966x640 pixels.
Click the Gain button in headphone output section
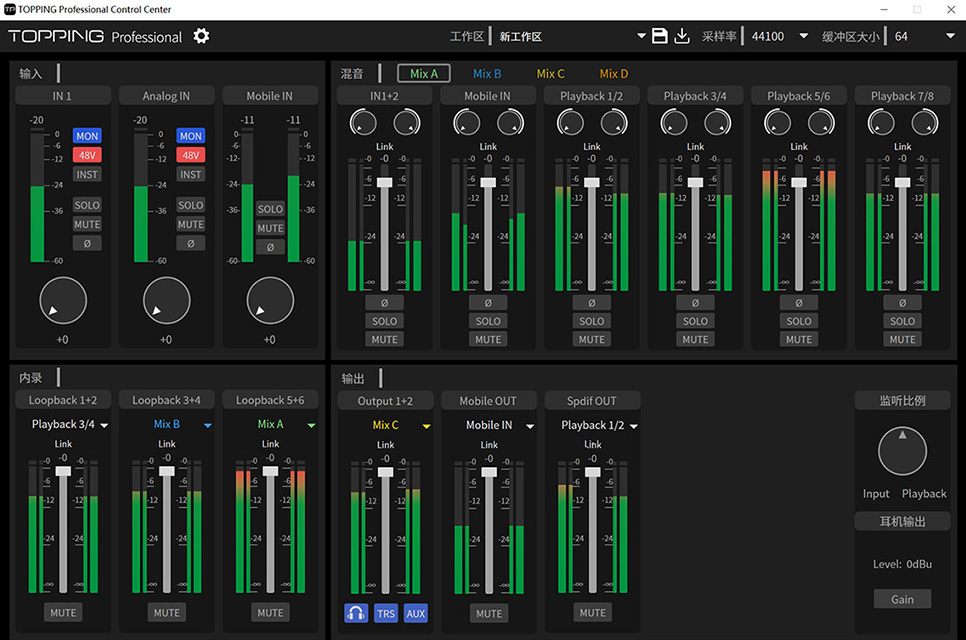[x=902, y=599]
